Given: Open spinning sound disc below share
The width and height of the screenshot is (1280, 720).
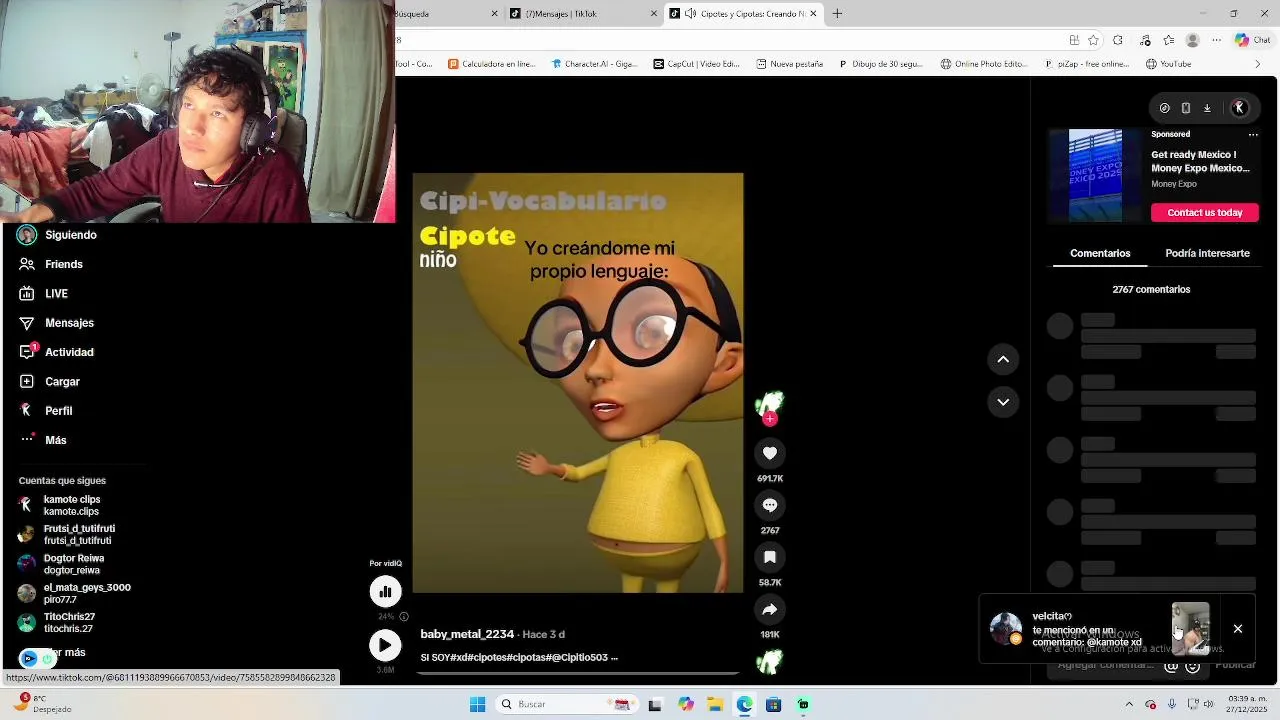Looking at the screenshot, I should click(x=769, y=661).
